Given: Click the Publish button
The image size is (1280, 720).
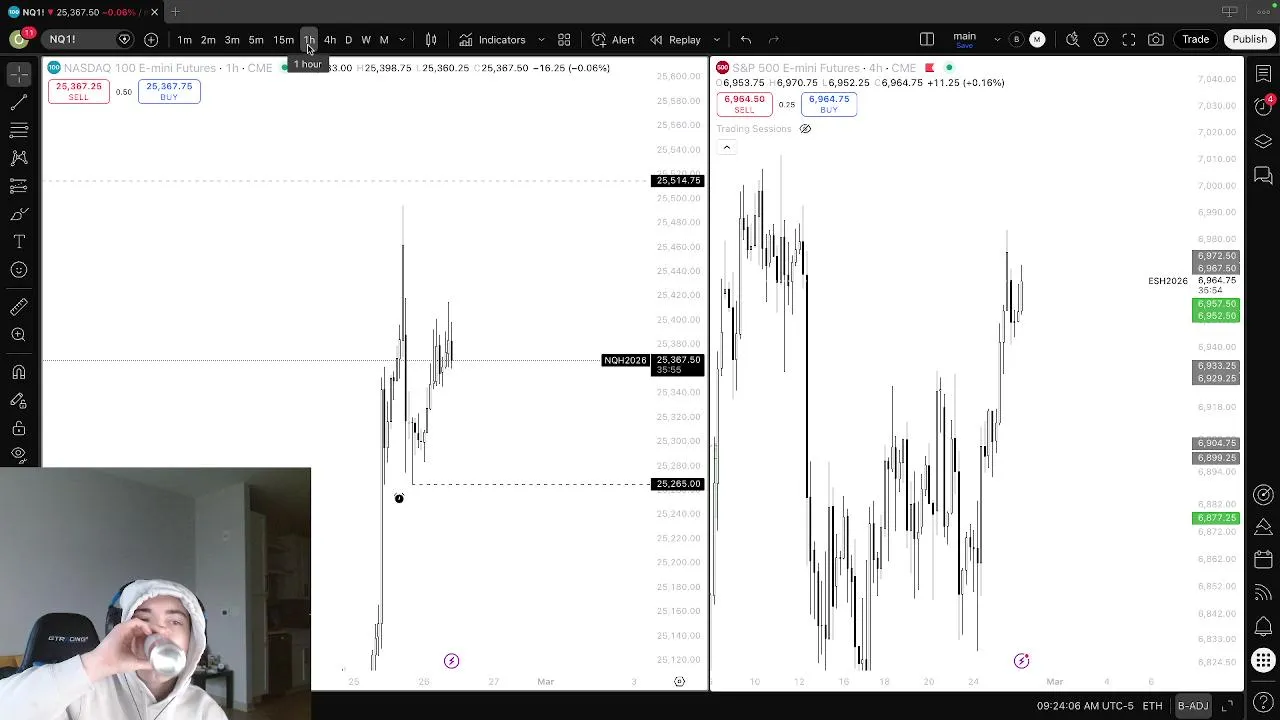Looking at the screenshot, I should [x=1249, y=40].
